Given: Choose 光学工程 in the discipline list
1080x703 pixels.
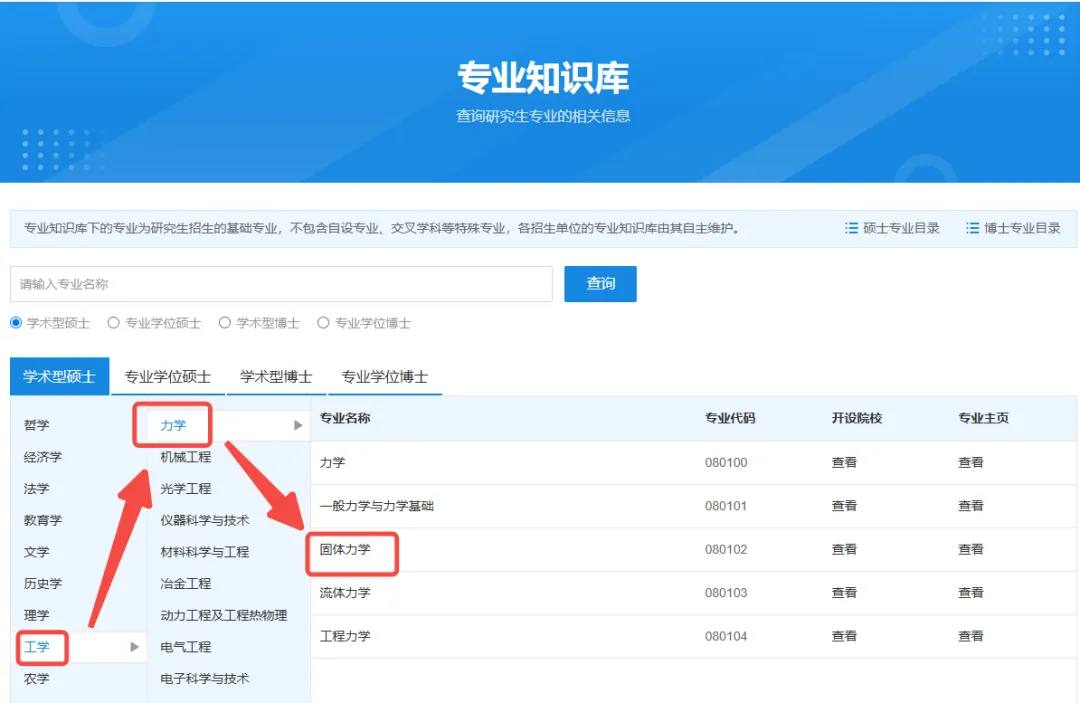Looking at the screenshot, I should pyautogui.click(x=185, y=489).
